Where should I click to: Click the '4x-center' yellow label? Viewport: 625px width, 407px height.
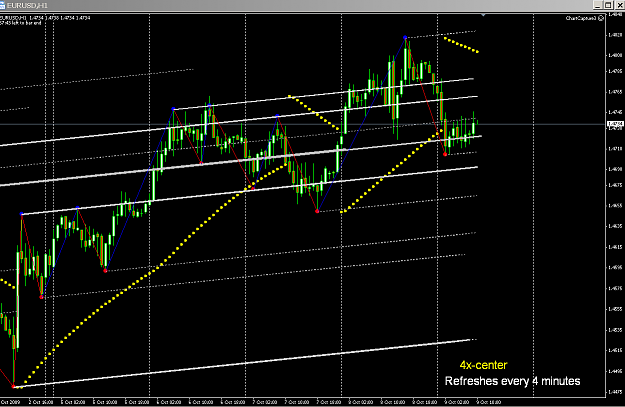tap(483, 365)
